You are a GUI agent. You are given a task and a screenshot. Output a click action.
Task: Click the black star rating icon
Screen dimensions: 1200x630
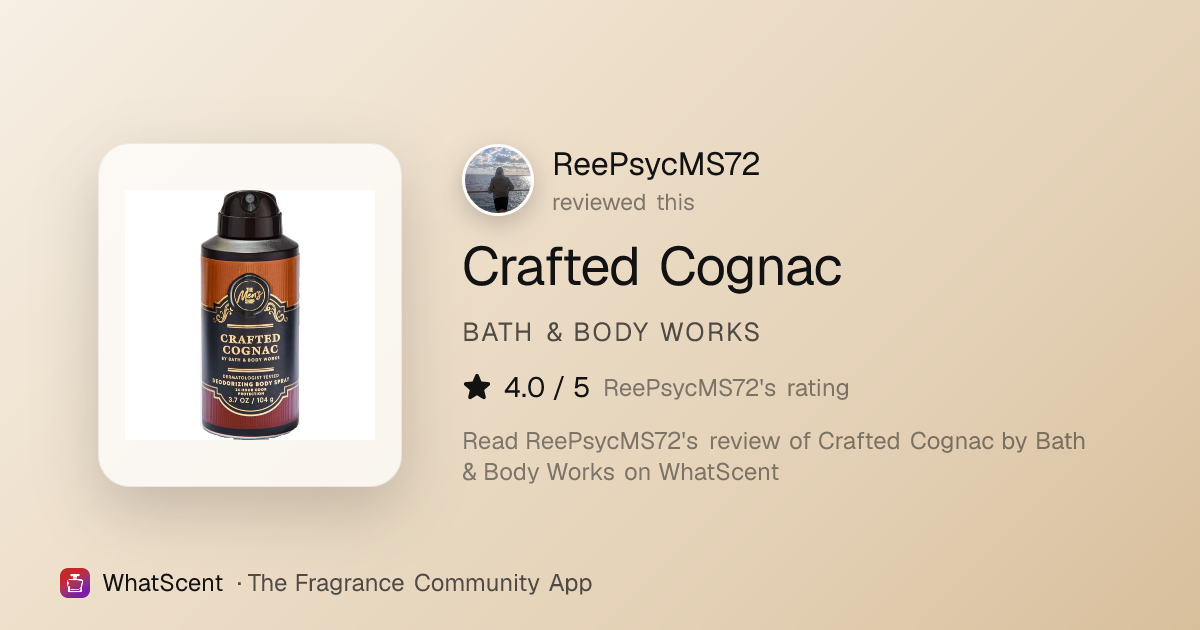[477, 388]
